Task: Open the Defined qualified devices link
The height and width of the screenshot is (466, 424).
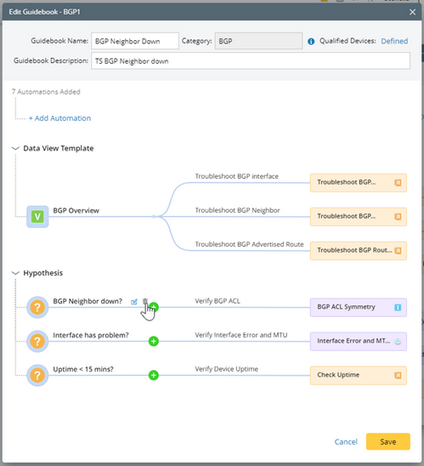Action: click(394, 41)
